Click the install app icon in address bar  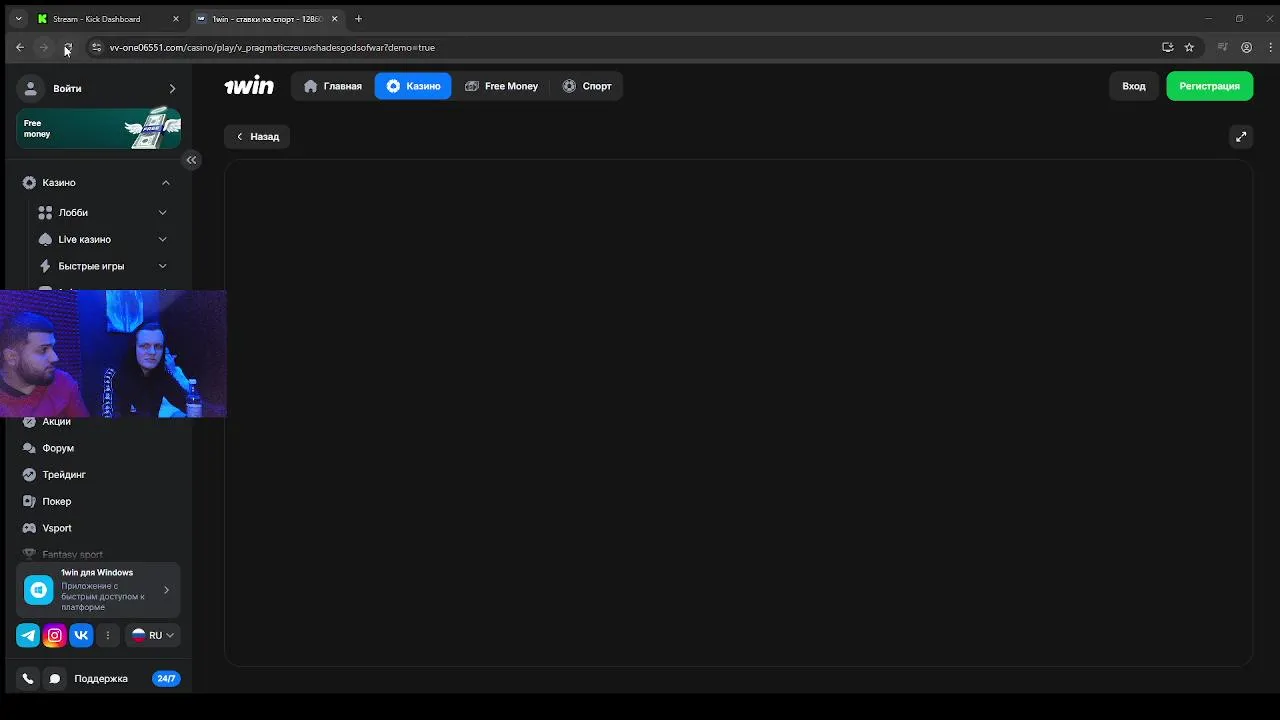click(1167, 47)
